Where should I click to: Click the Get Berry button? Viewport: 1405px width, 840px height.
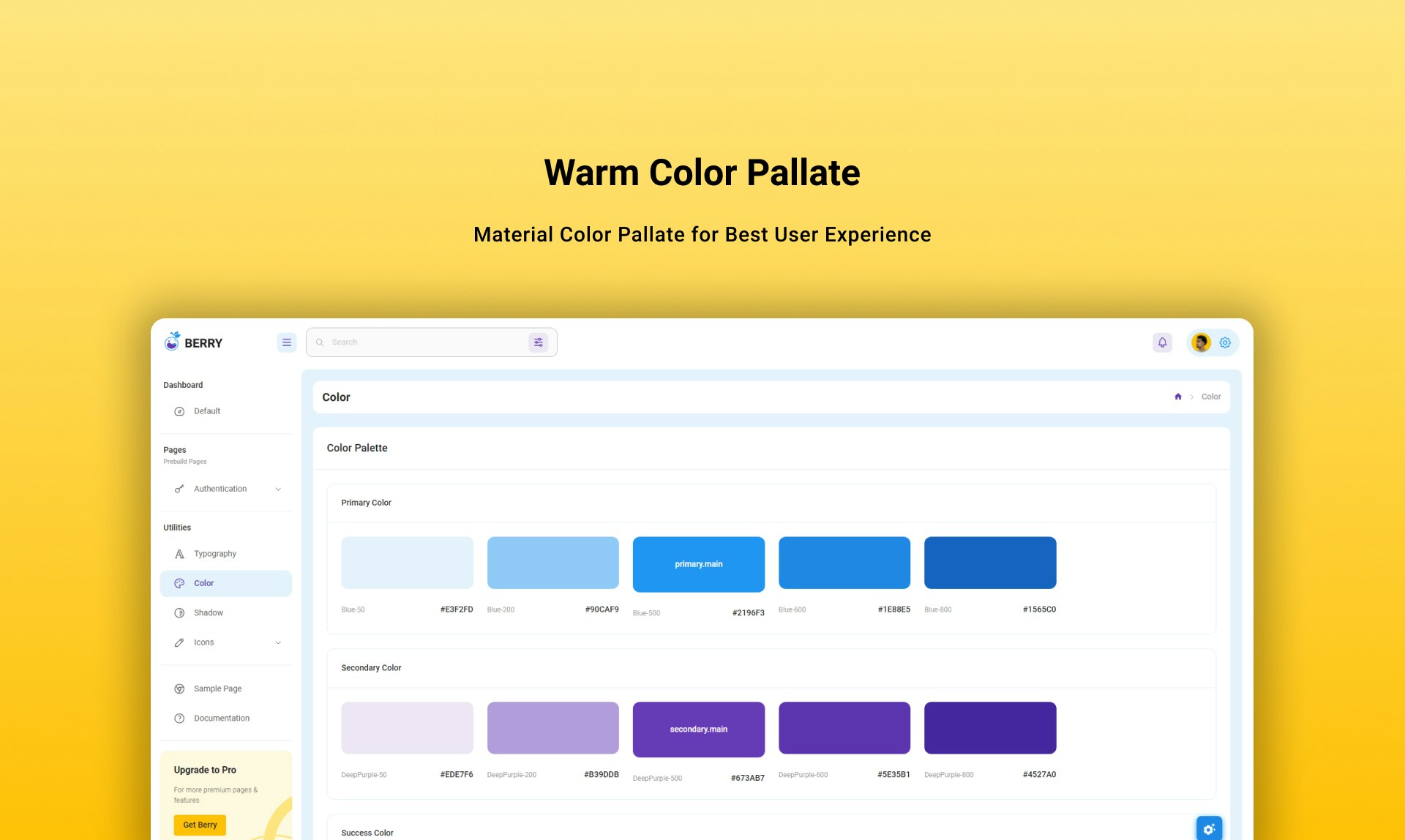pos(199,825)
